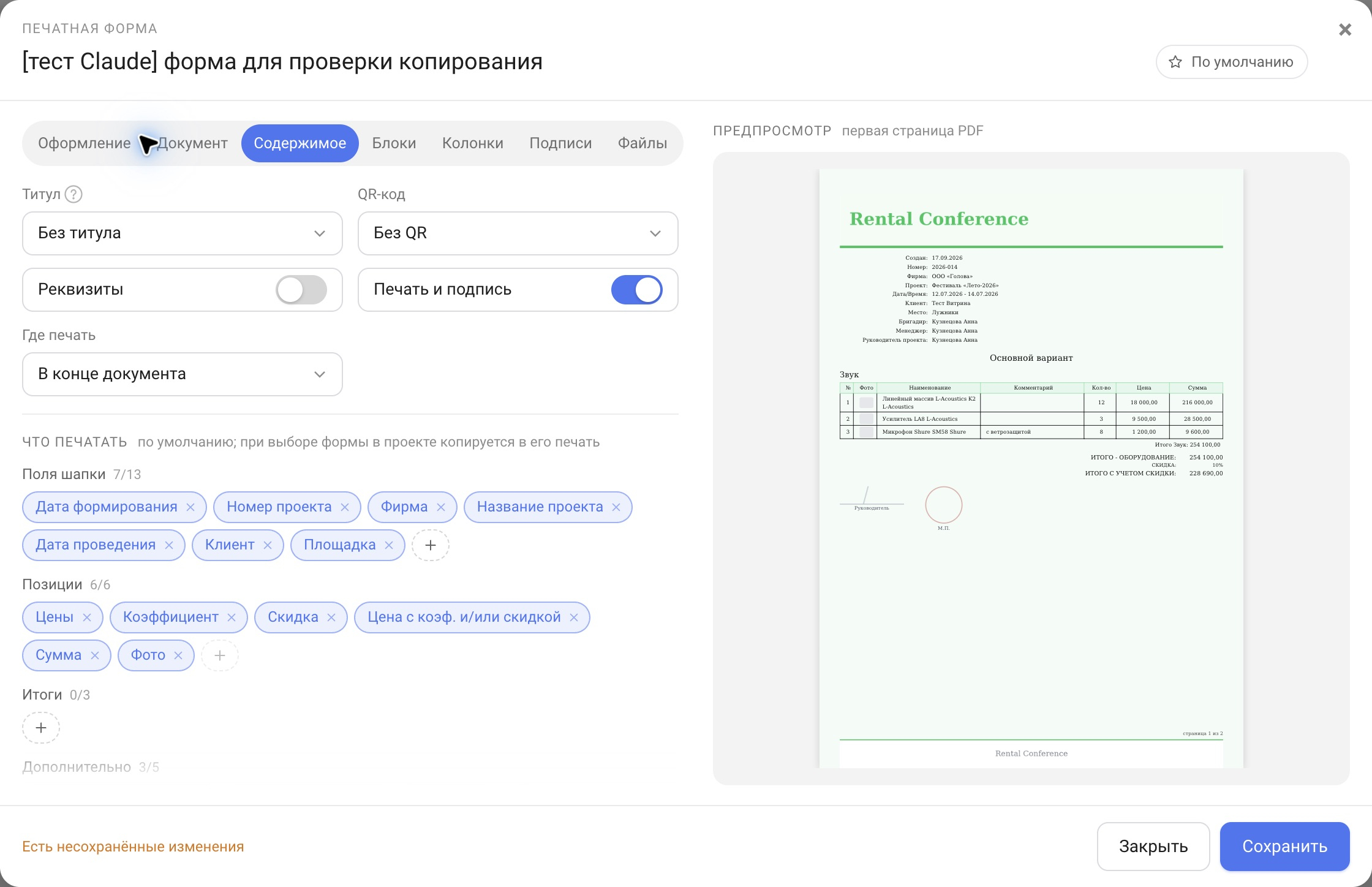Add a totals item under Итоги
The height and width of the screenshot is (887, 1372).
pos(41,728)
